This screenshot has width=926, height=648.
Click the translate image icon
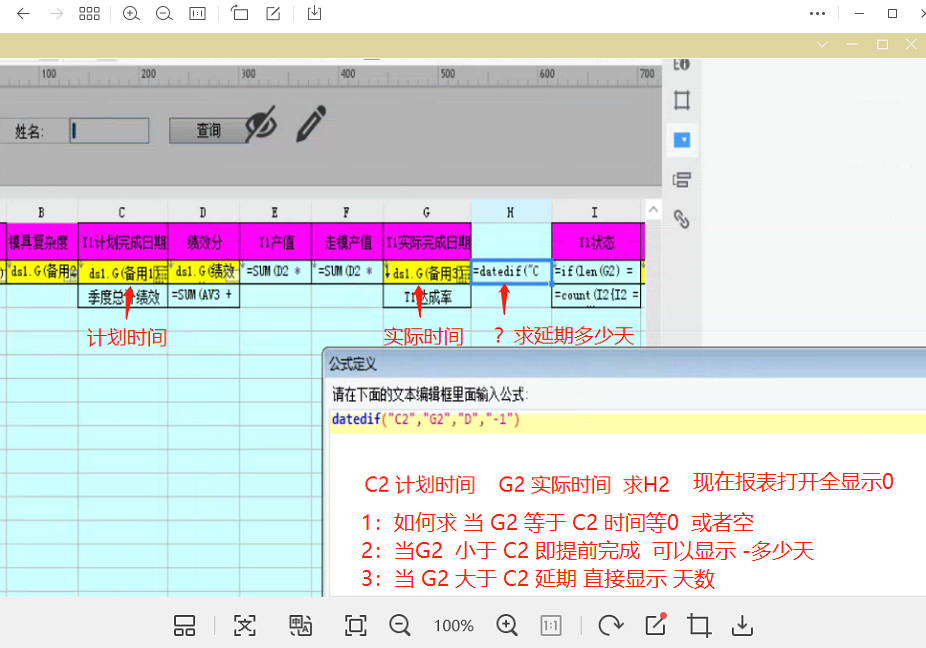pos(300,626)
